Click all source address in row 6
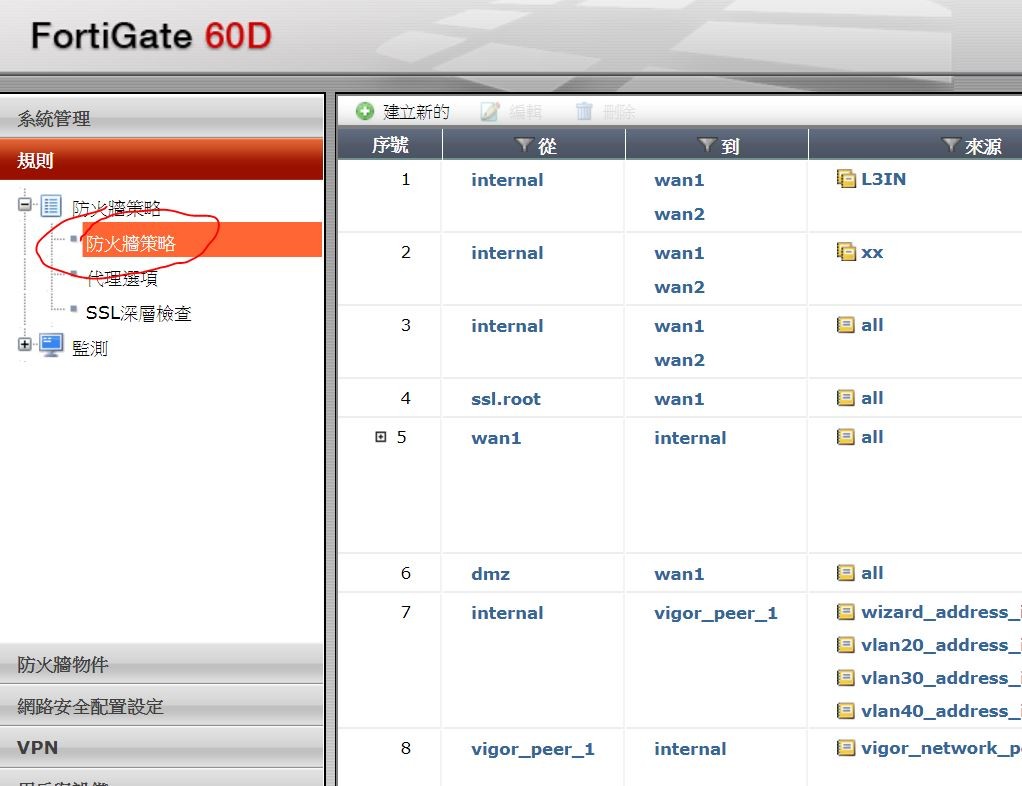The image size is (1022, 786). 872,573
